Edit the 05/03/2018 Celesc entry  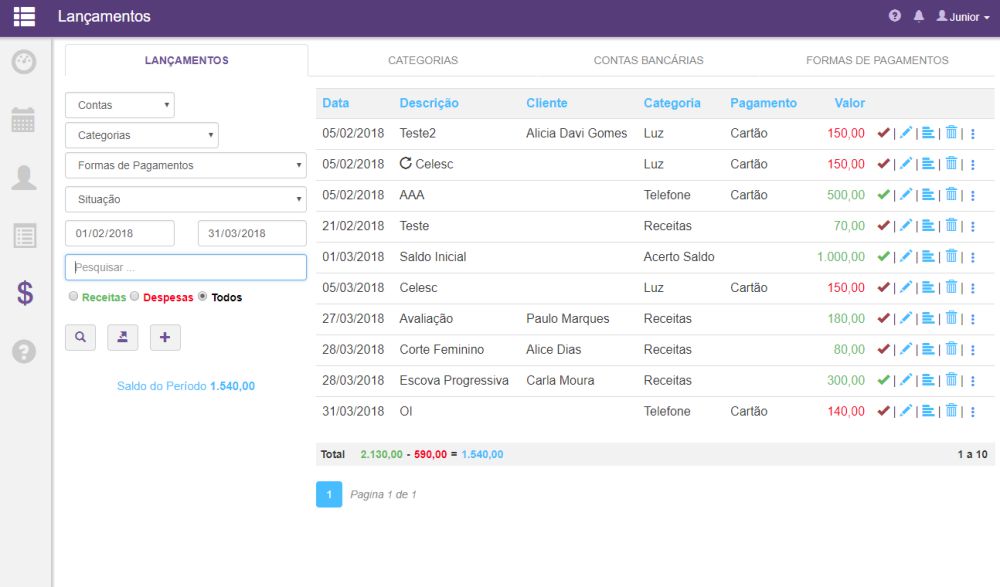906,287
